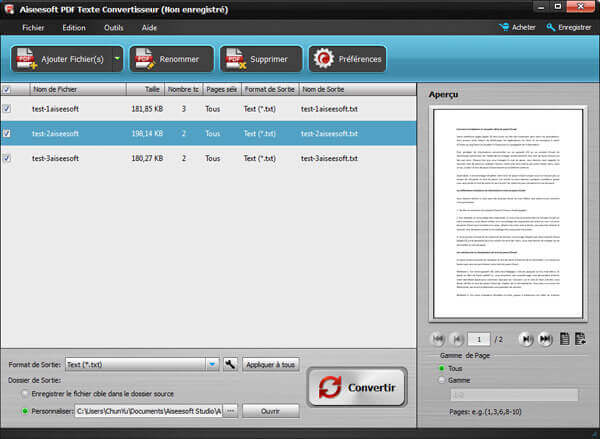Viewport: 600px width, 439px height.
Task: Click the document export icon in preview
Action: pyautogui.click(x=580, y=339)
